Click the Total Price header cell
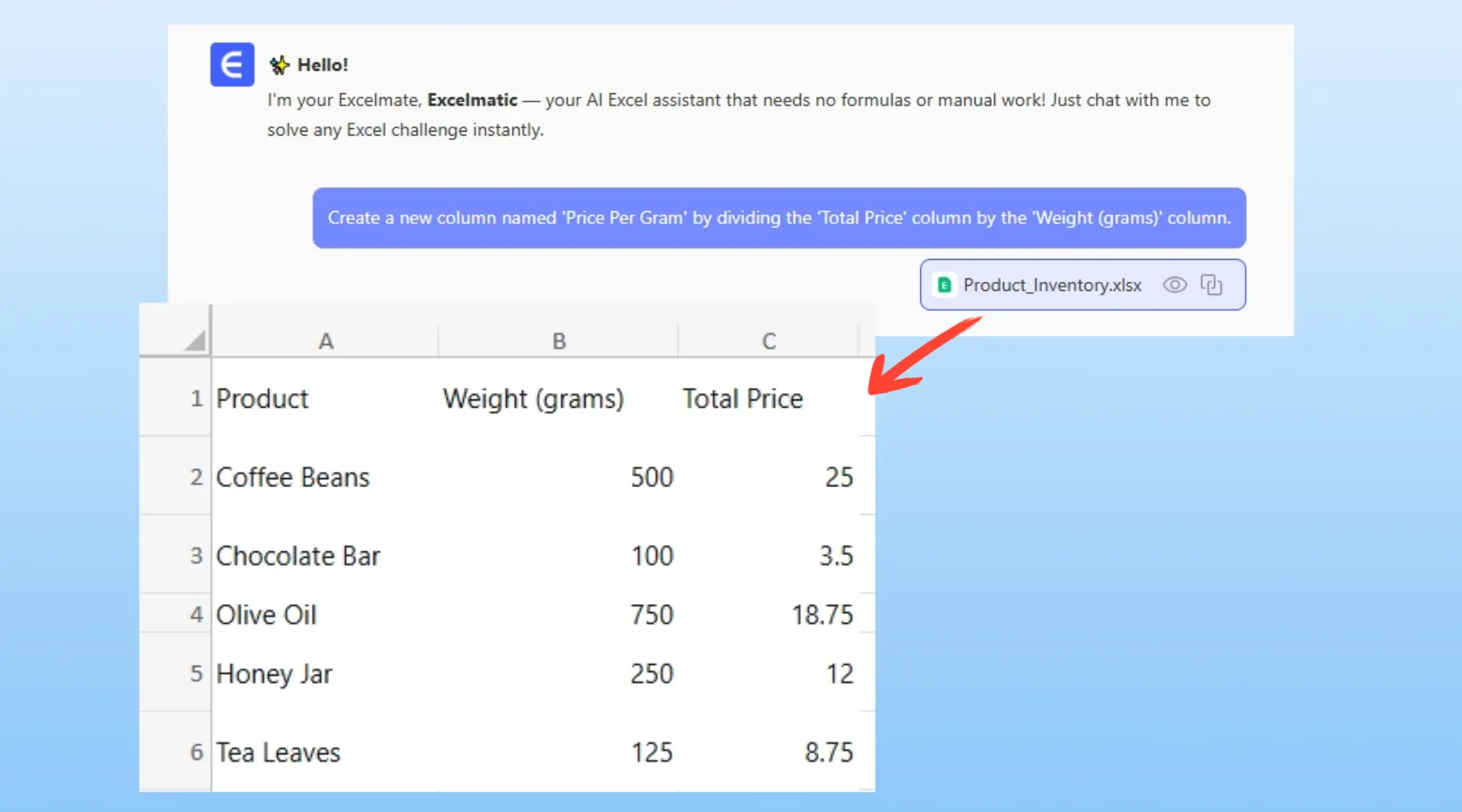The image size is (1462, 812). [742, 399]
